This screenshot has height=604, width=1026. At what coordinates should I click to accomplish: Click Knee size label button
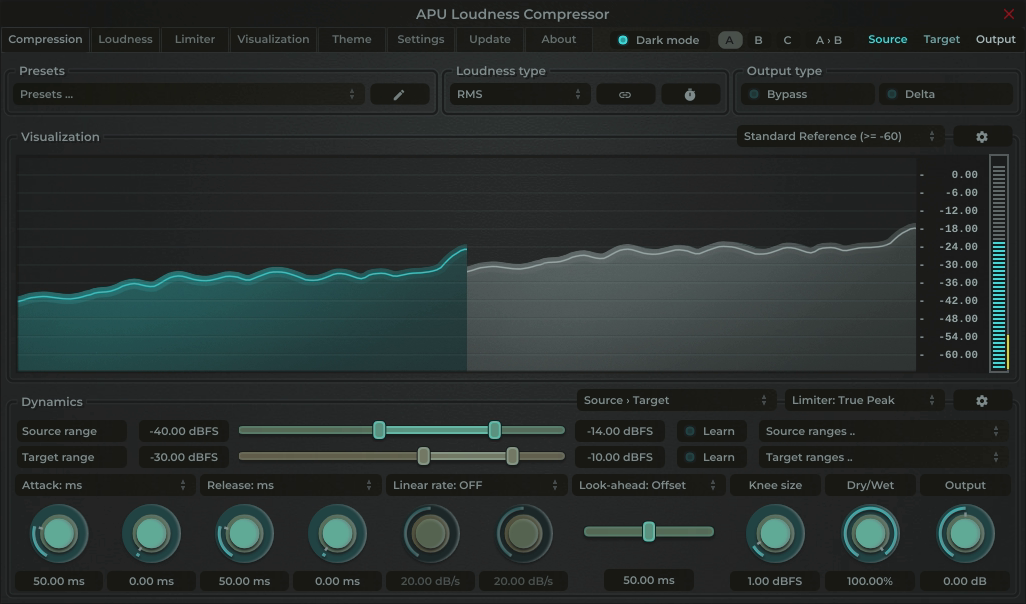coord(775,485)
